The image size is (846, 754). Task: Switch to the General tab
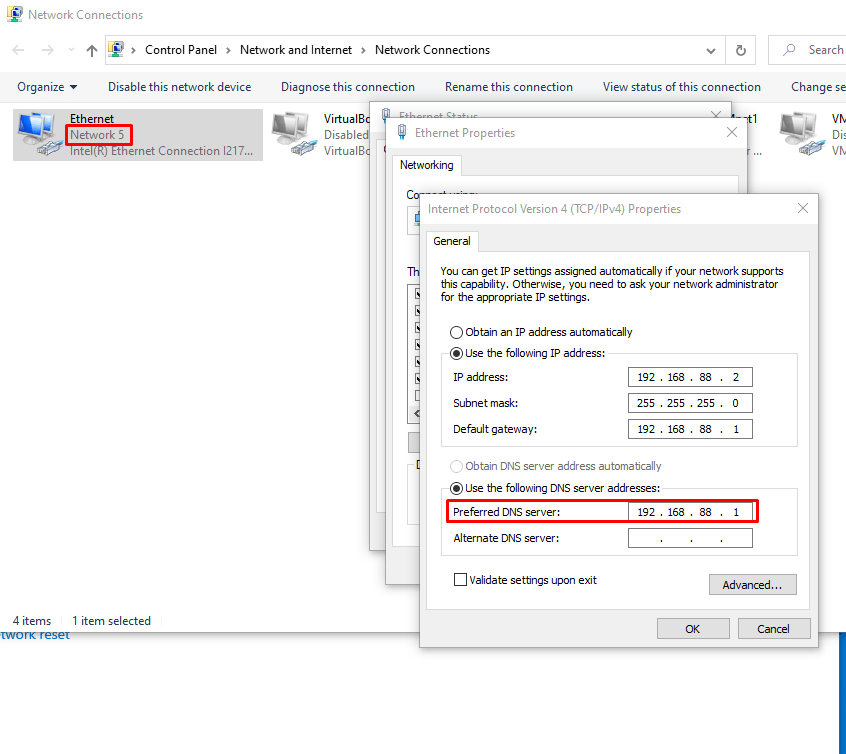pos(452,241)
